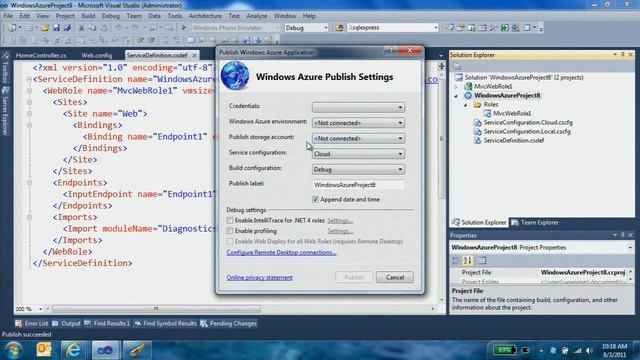The width and height of the screenshot is (640, 360).
Task: Click the Solution Explorer properties toolbar icon
Action: pyautogui.click(x=457, y=66)
